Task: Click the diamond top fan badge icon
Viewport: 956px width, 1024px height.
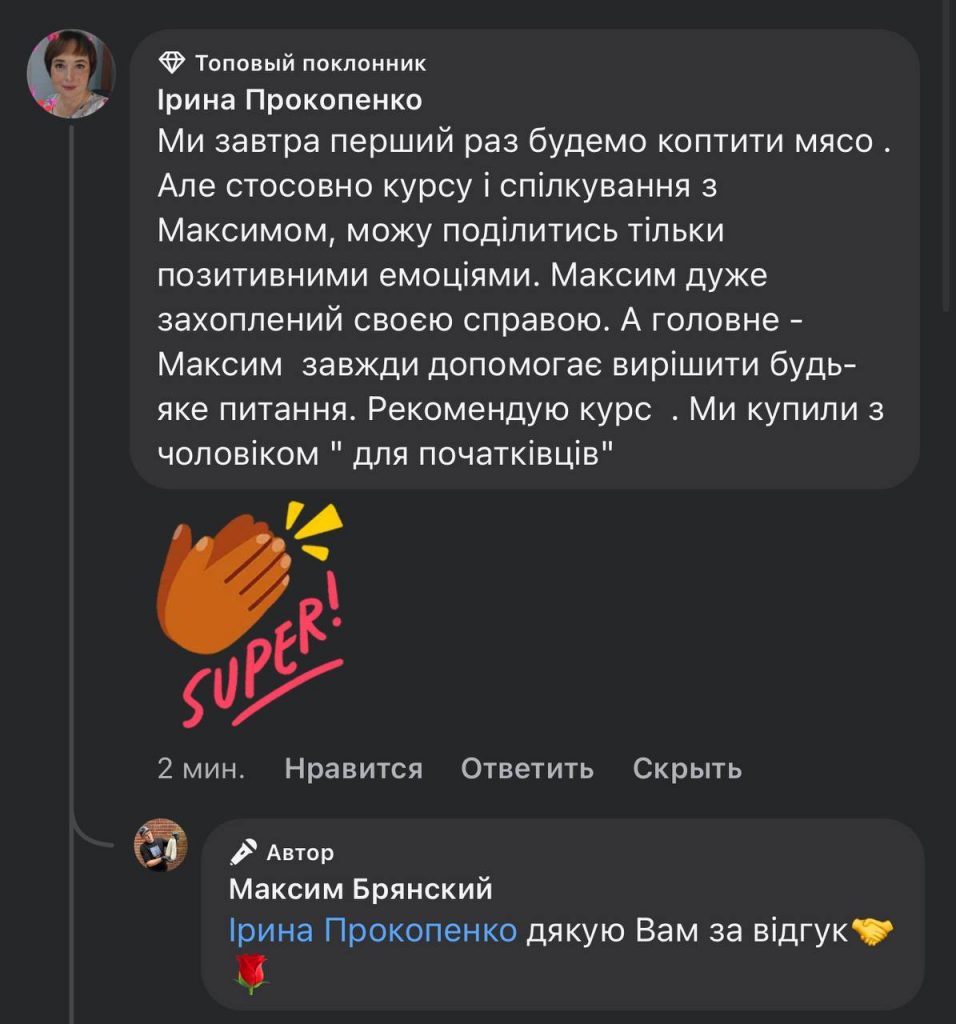Action: [x=172, y=64]
